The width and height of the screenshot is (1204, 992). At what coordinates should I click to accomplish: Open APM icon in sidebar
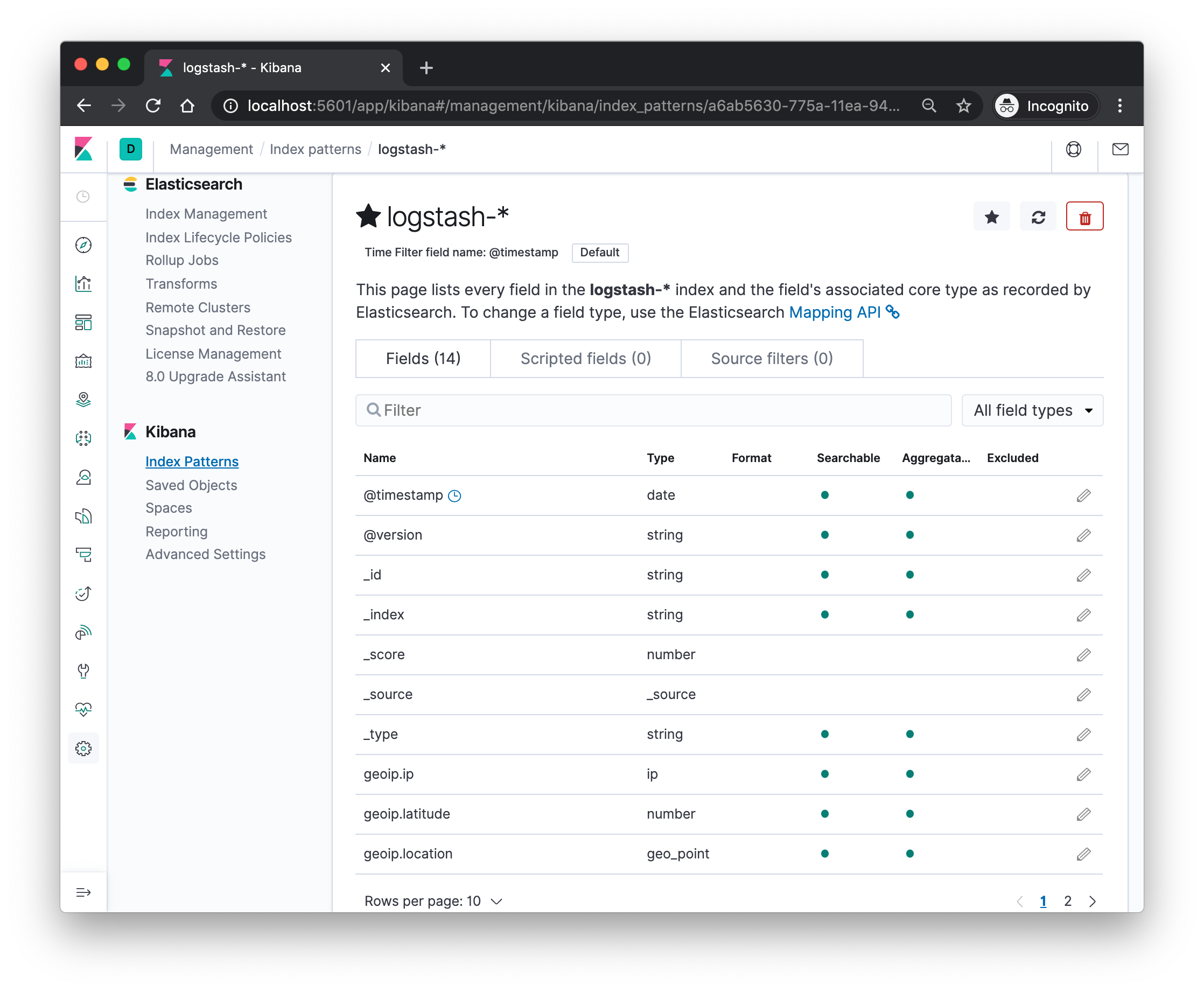[83, 555]
